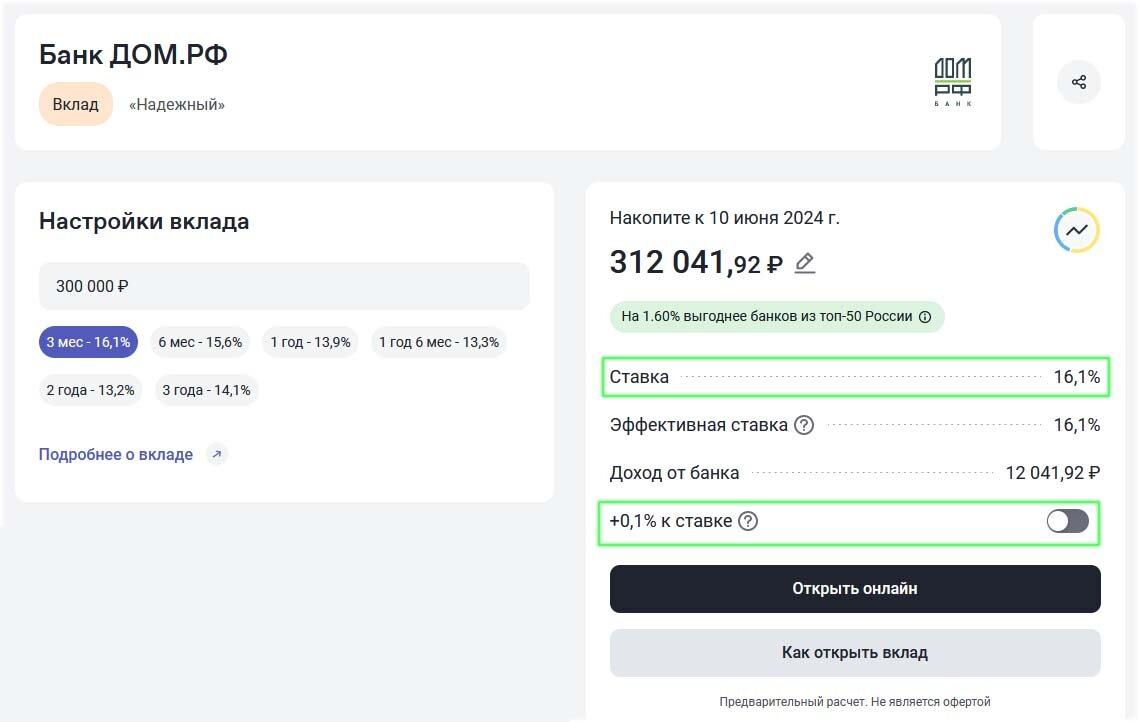Click the На 1.60% выгоднее банков badge
The width and height of the screenshot is (1139, 722).
(777, 317)
